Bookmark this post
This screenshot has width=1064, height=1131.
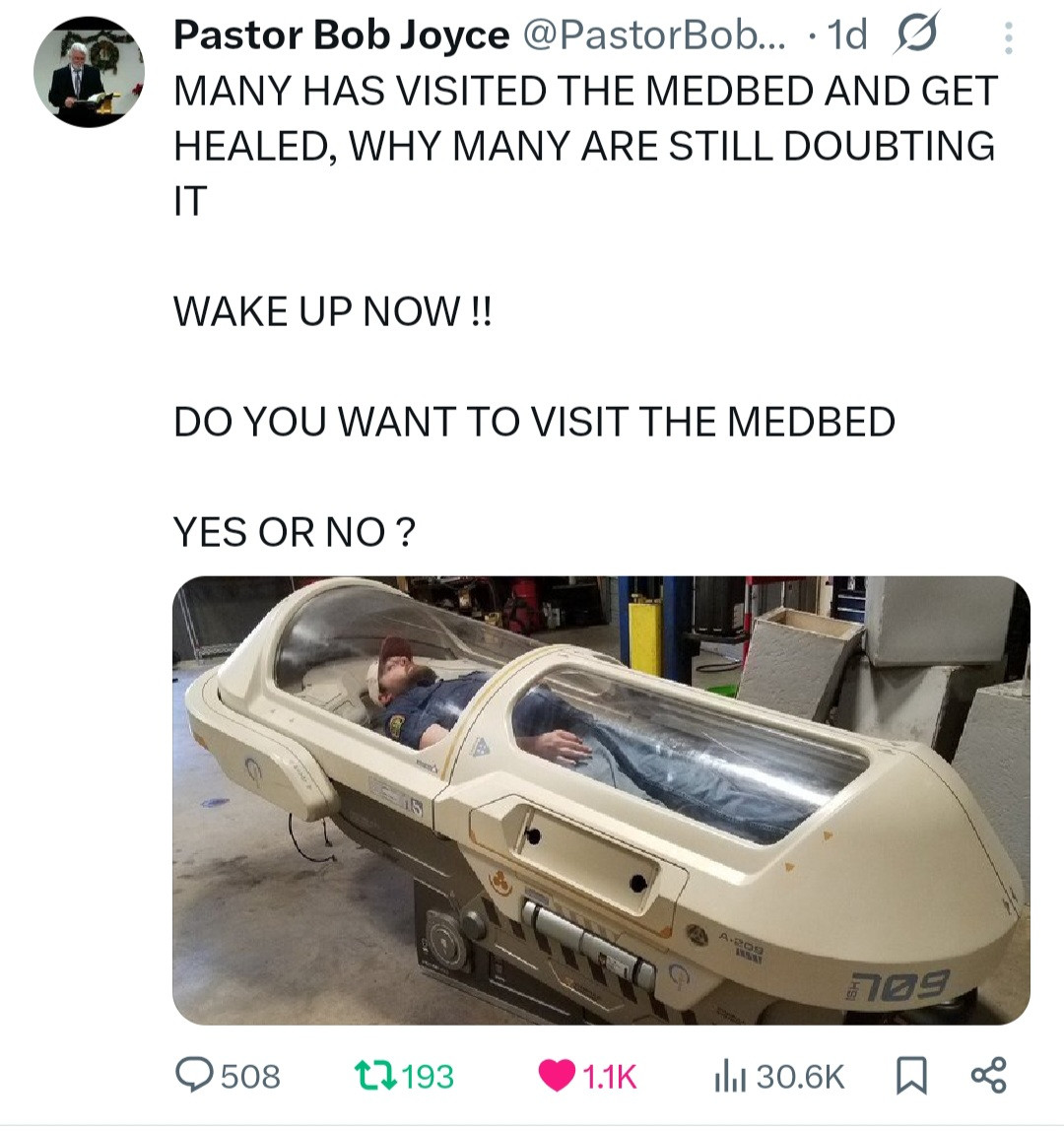(x=911, y=1076)
